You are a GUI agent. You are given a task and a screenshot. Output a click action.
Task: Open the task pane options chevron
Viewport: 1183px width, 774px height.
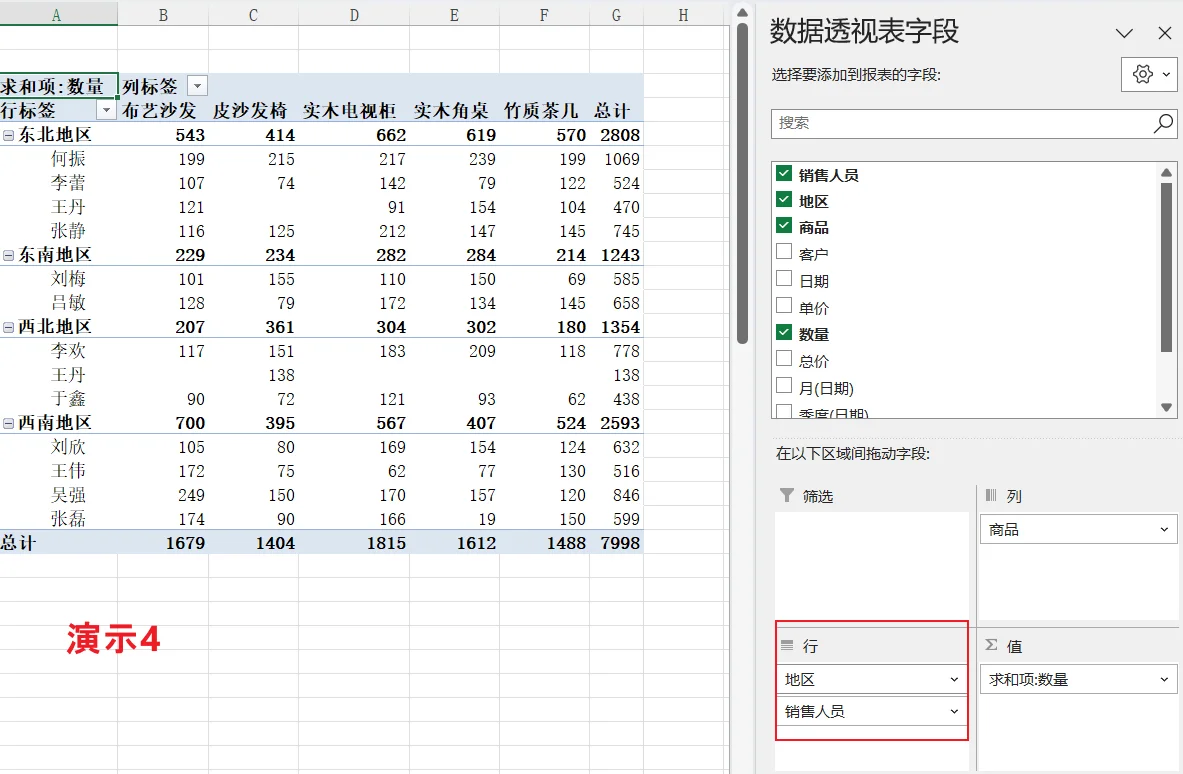click(x=1124, y=33)
